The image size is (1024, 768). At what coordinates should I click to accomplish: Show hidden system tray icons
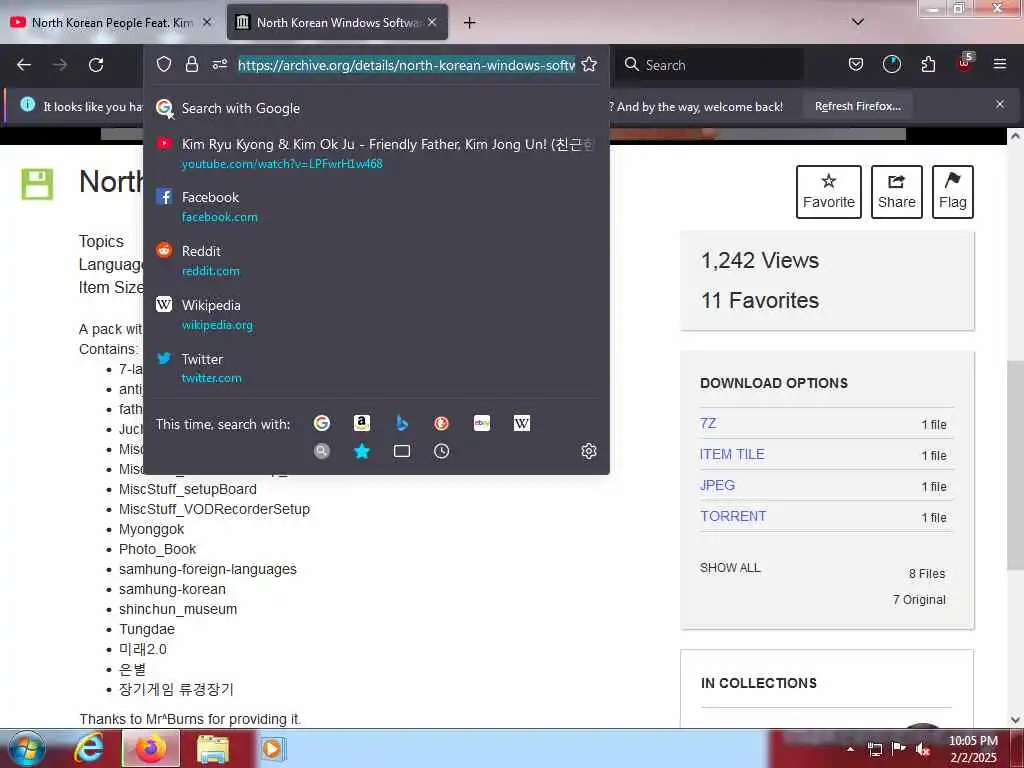[x=850, y=750]
